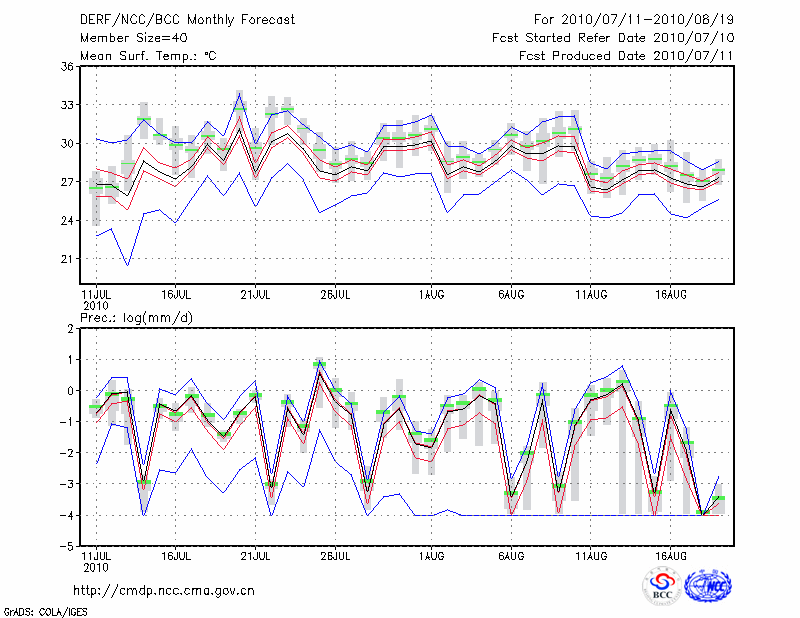The width and height of the screenshot is (800, 618).
Task: Click the 11AUG tick on precipitation chart
Action: coord(591,556)
